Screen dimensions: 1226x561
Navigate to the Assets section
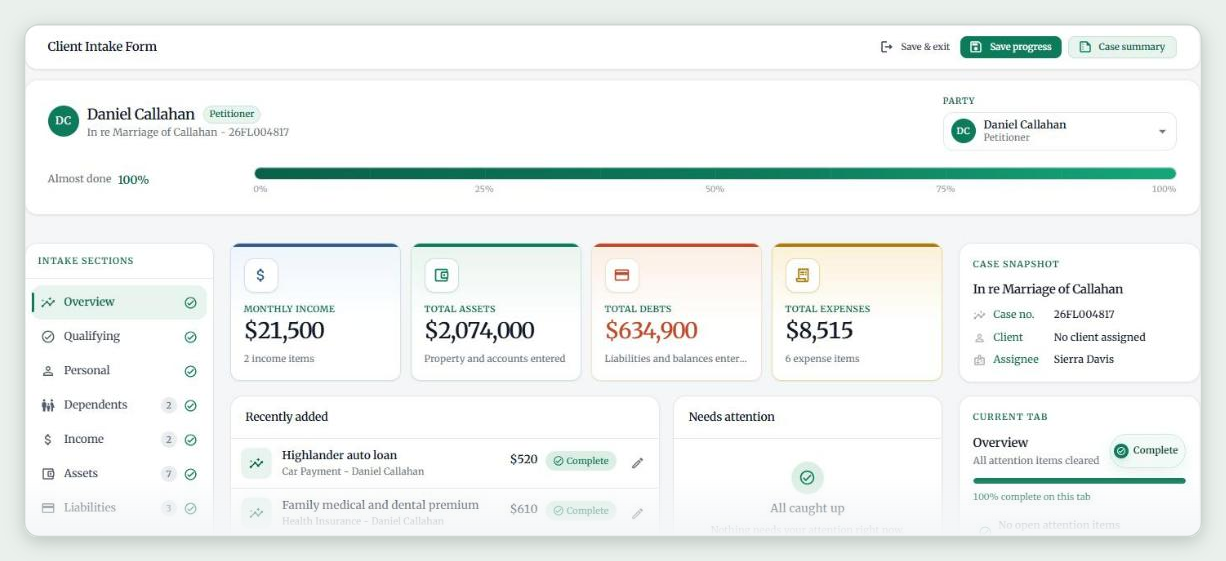click(x=119, y=474)
